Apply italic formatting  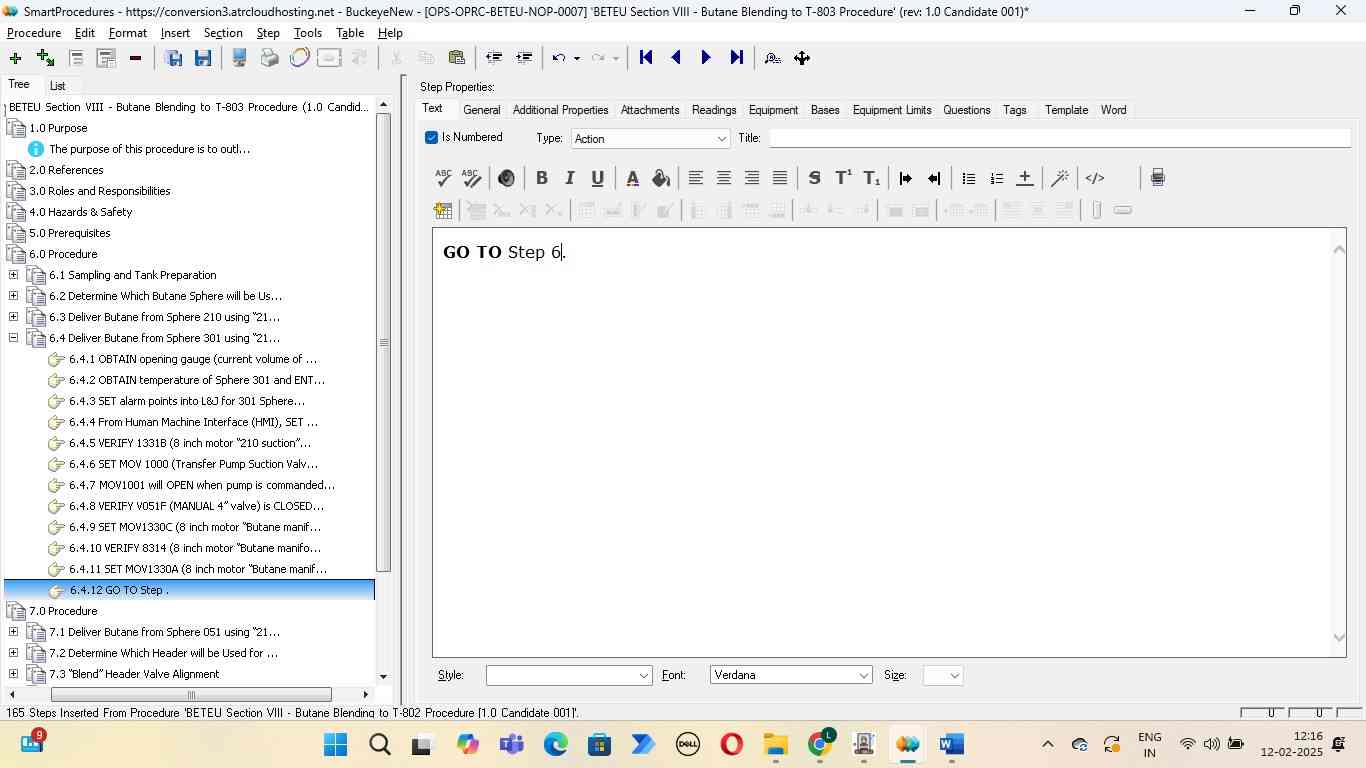coord(570,178)
